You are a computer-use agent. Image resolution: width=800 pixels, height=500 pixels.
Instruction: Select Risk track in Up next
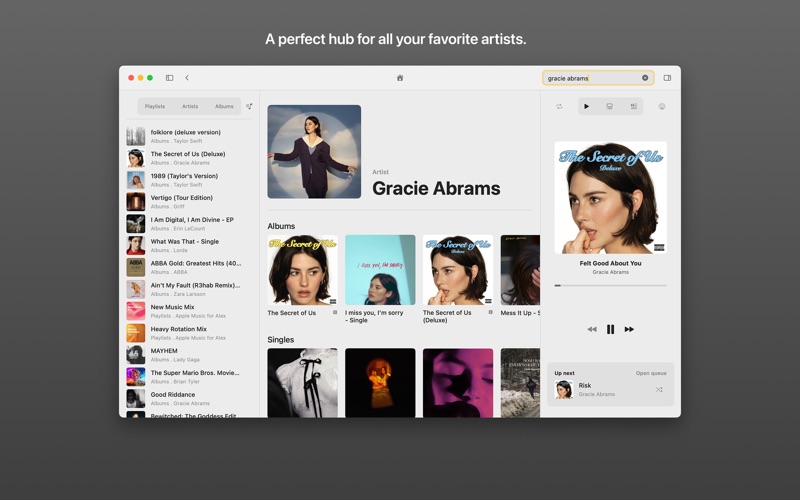610,390
